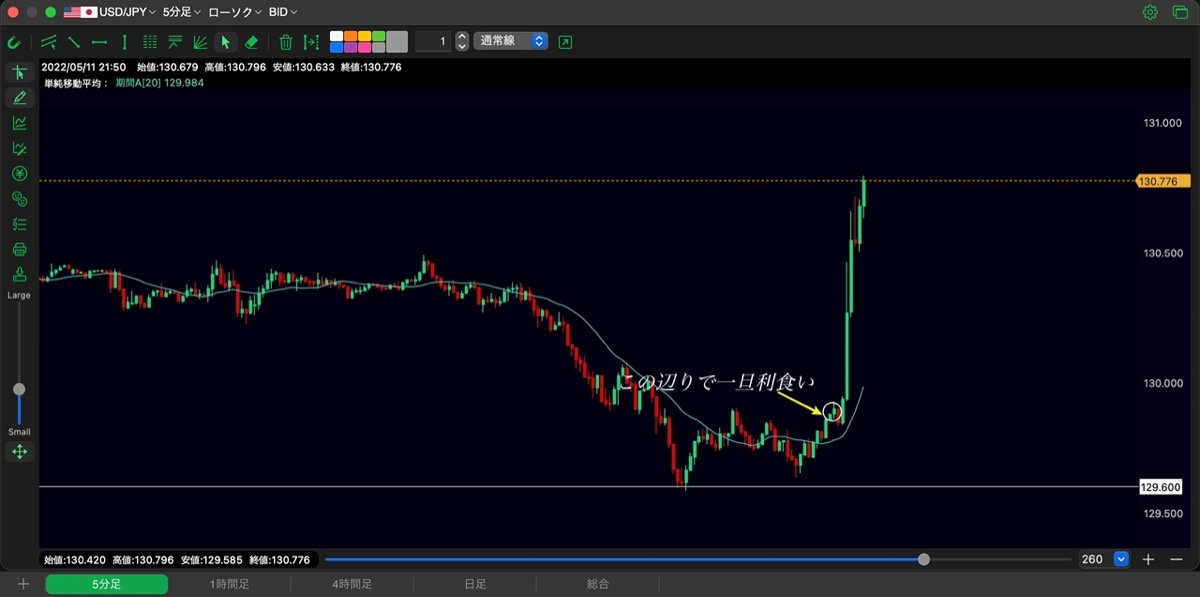Click the plus zoom-in button beside 260
1200x597 pixels.
[x=1149, y=559]
